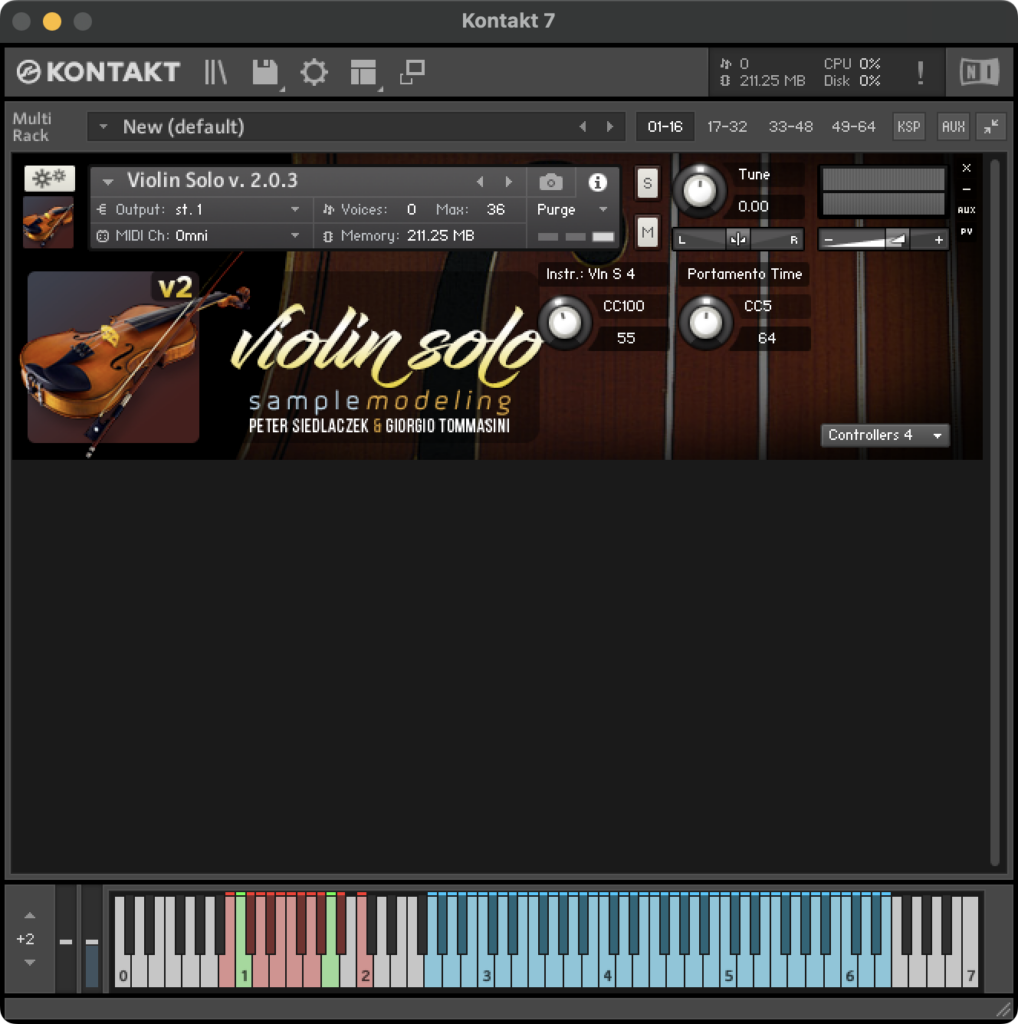This screenshot has height=1024, width=1018.
Task: Click the exclamation panic icon
Action: point(921,72)
